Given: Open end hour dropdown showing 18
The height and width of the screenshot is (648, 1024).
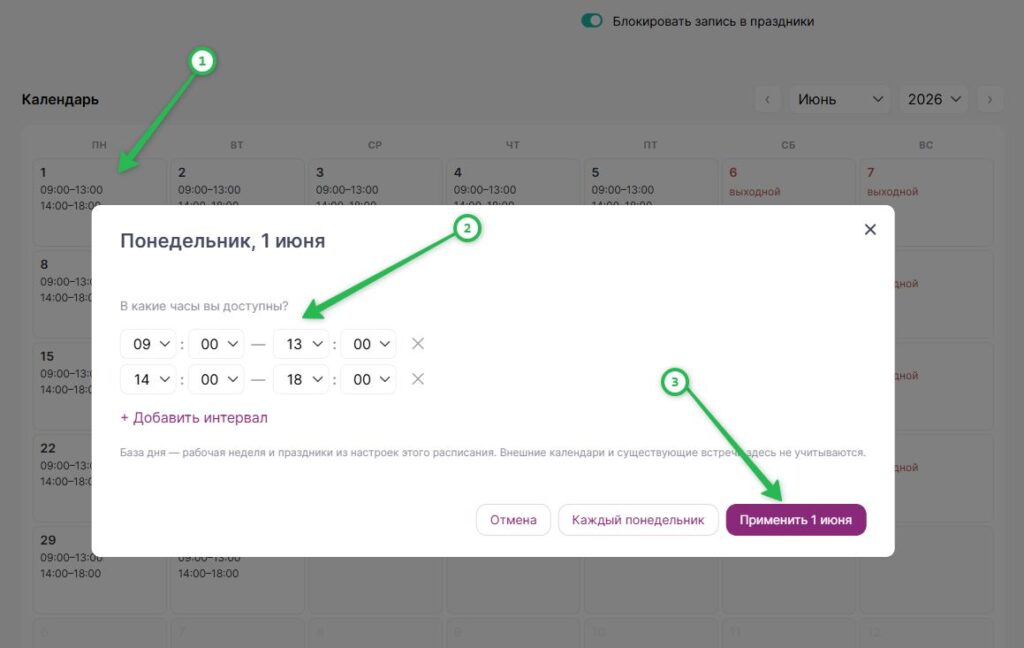Looking at the screenshot, I should pyautogui.click(x=301, y=380).
